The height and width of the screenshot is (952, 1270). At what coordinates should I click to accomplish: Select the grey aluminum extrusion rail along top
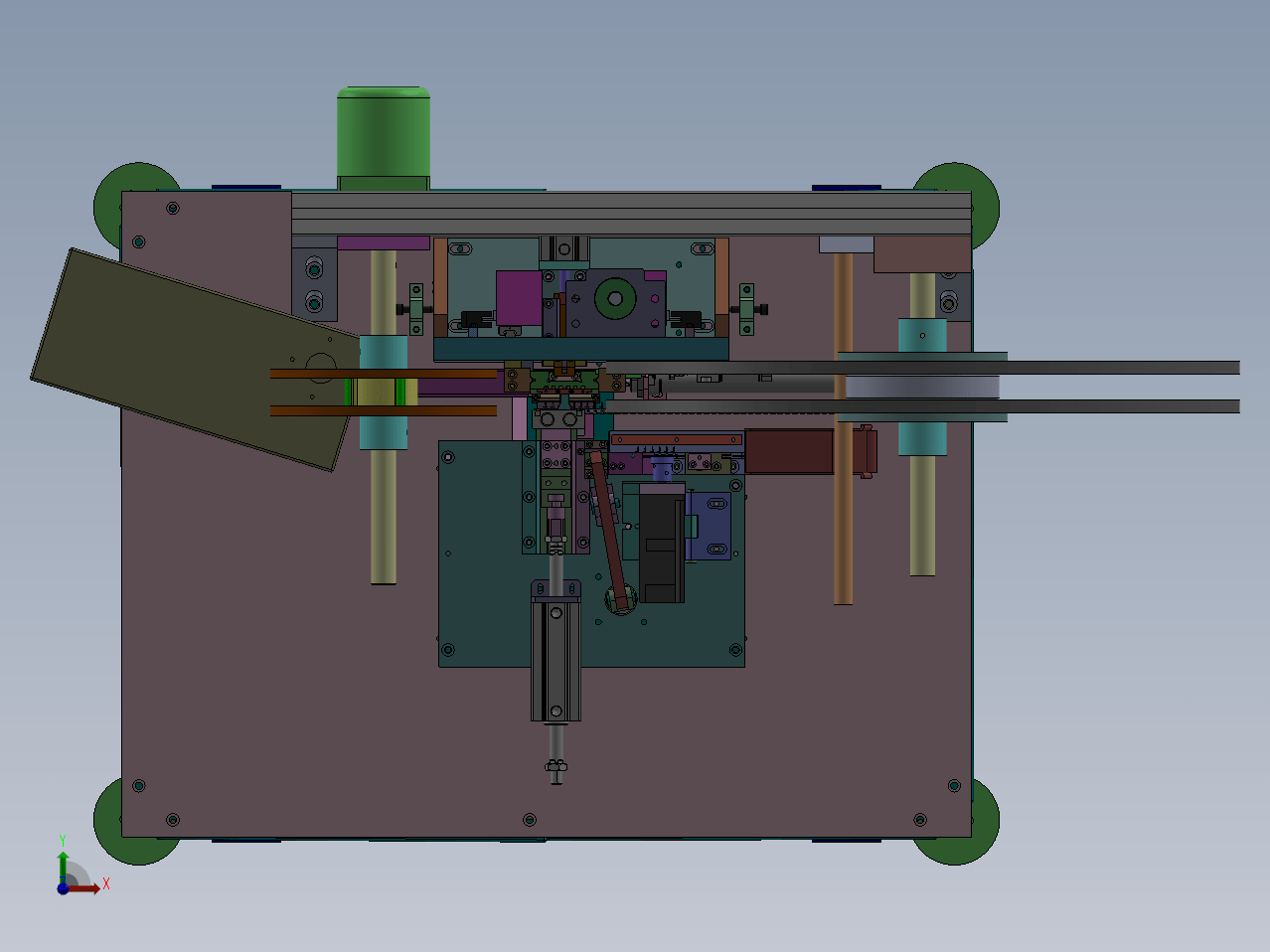click(630, 214)
